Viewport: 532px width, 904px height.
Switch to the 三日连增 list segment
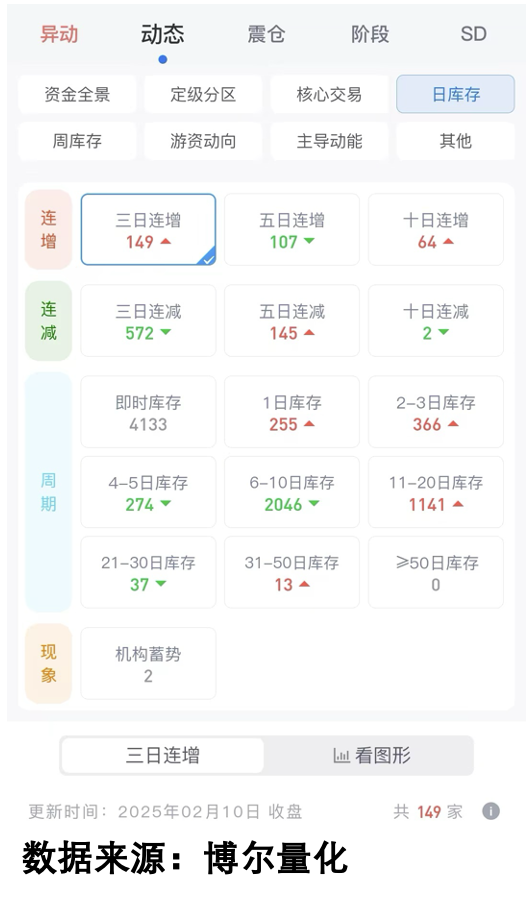(x=163, y=755)
